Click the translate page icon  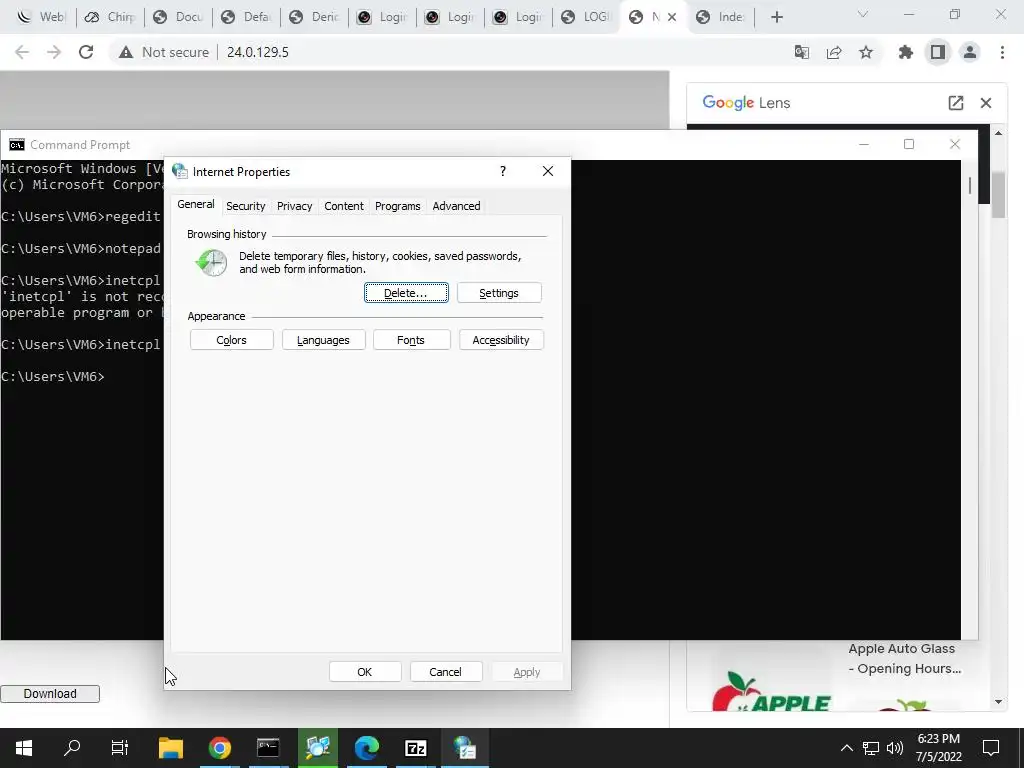tap(802, 52)
